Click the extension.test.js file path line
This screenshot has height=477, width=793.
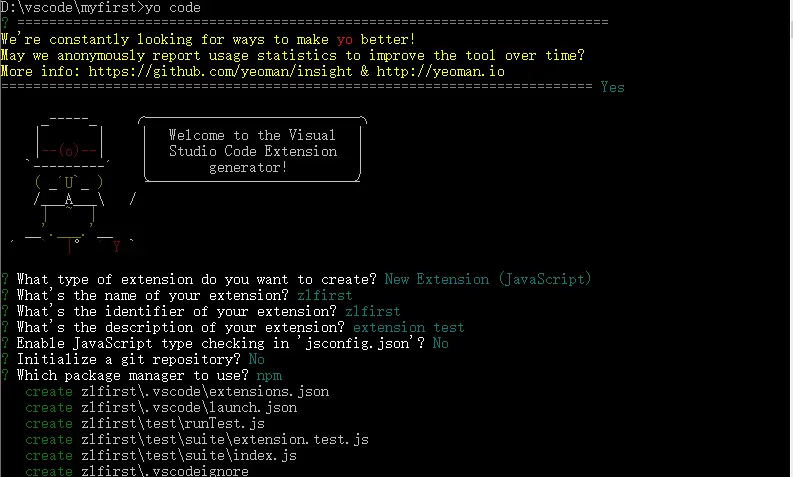[x=197, y=440]
